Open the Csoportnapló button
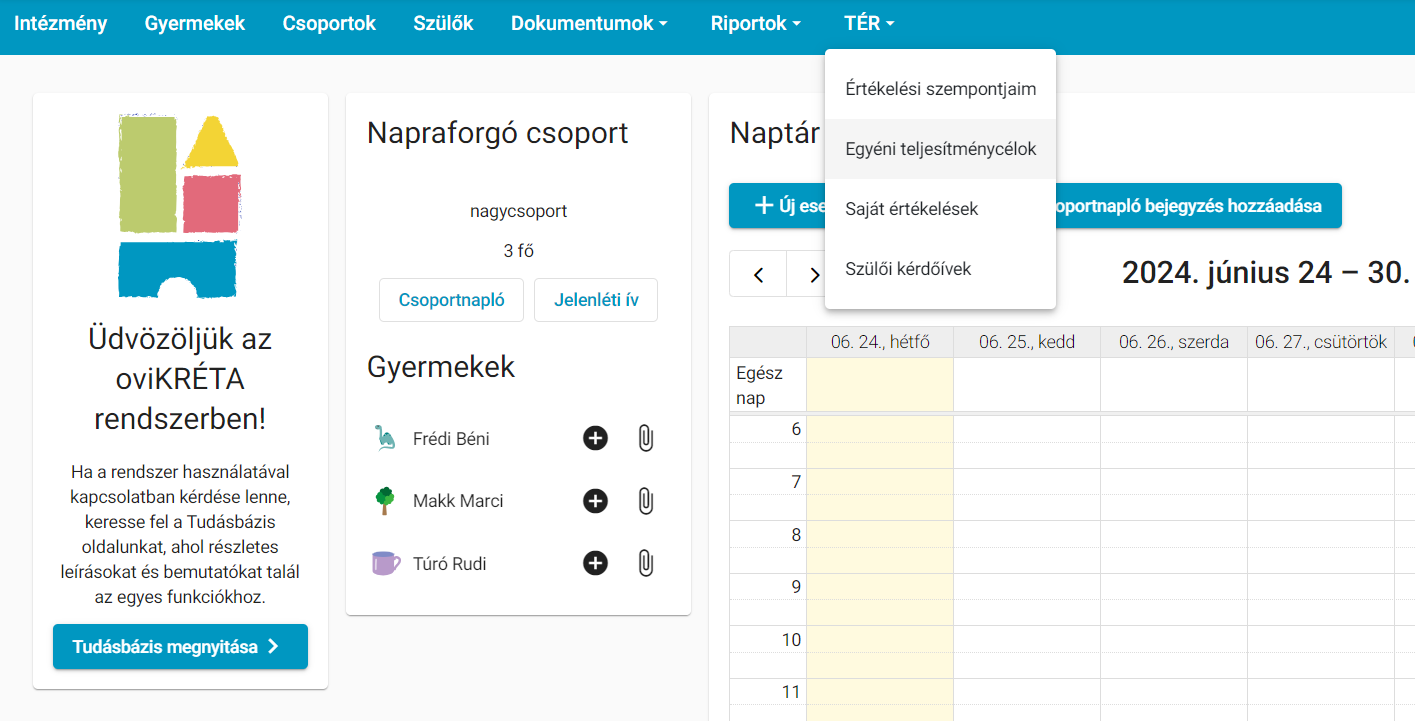 [x=451, y=300]
